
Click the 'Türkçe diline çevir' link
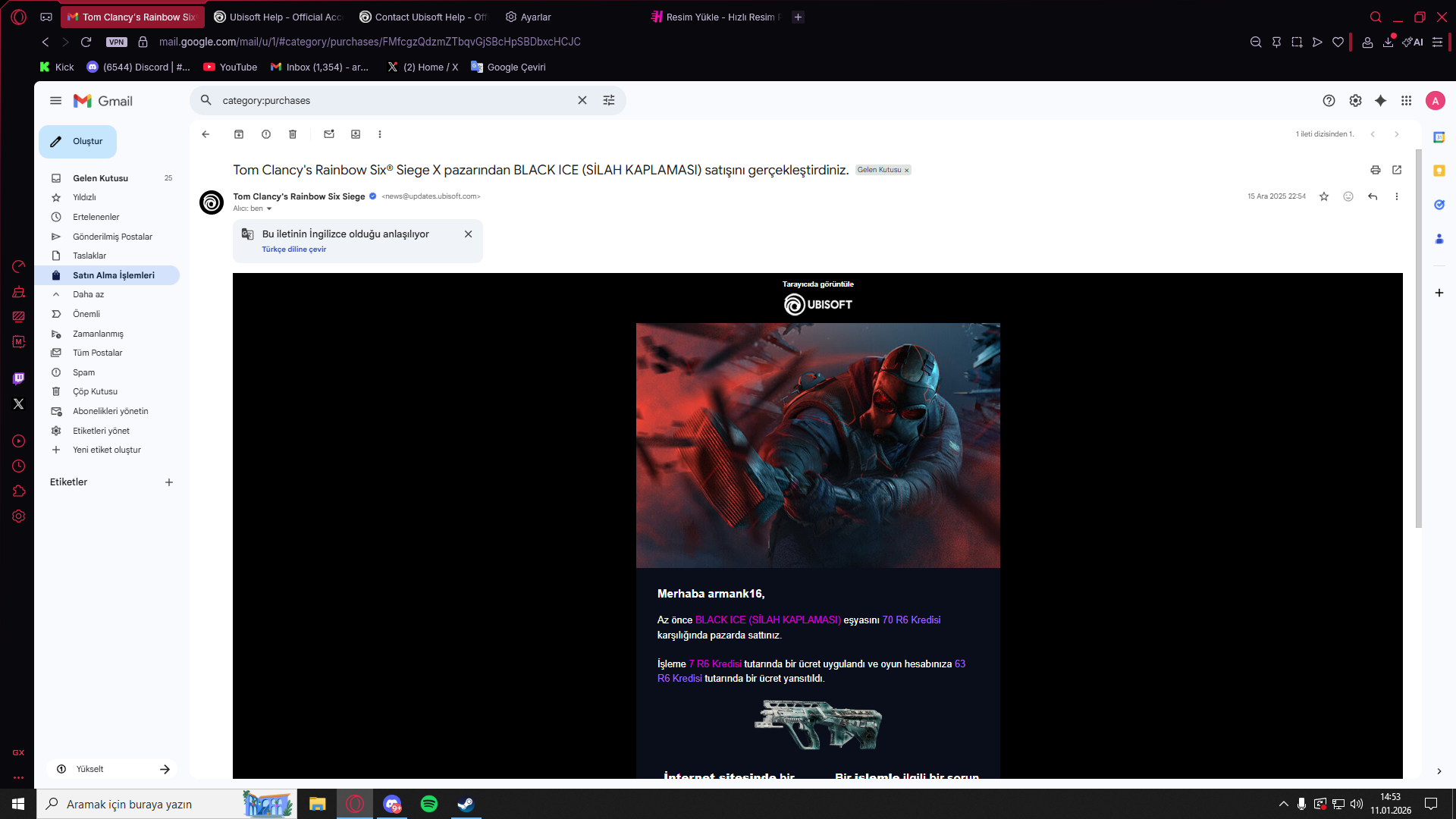(294, 249)
